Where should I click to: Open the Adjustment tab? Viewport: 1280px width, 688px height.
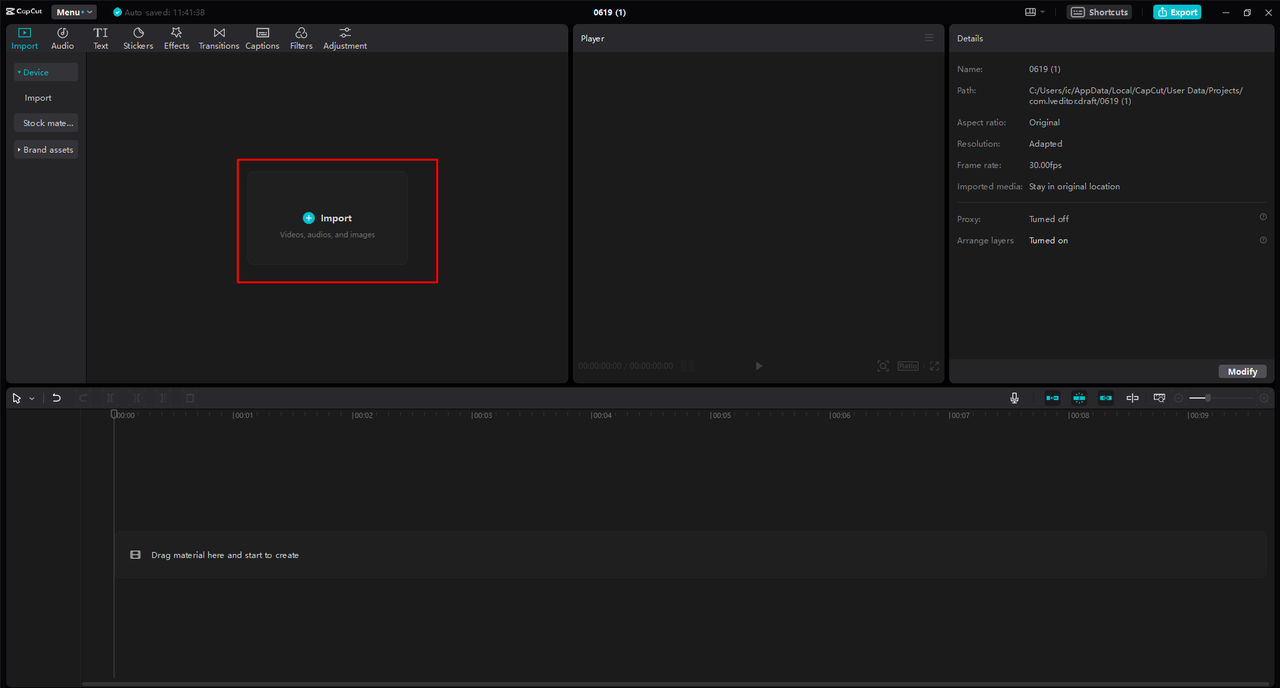point(345,39)
